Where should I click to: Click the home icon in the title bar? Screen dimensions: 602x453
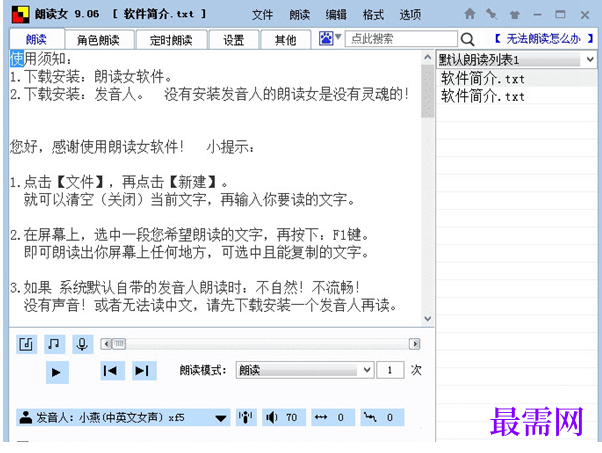coord(470,14)
